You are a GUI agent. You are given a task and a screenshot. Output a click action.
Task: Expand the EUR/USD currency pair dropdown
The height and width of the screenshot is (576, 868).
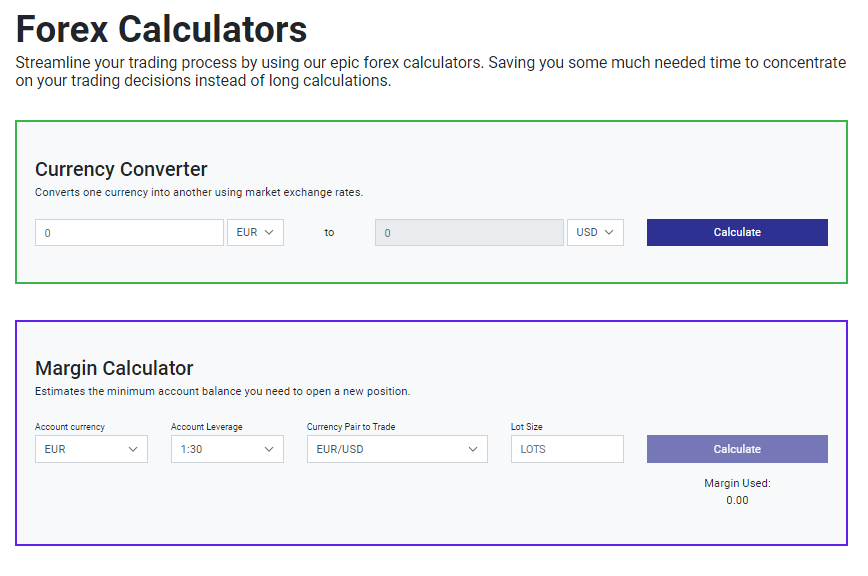pos(397,449)
